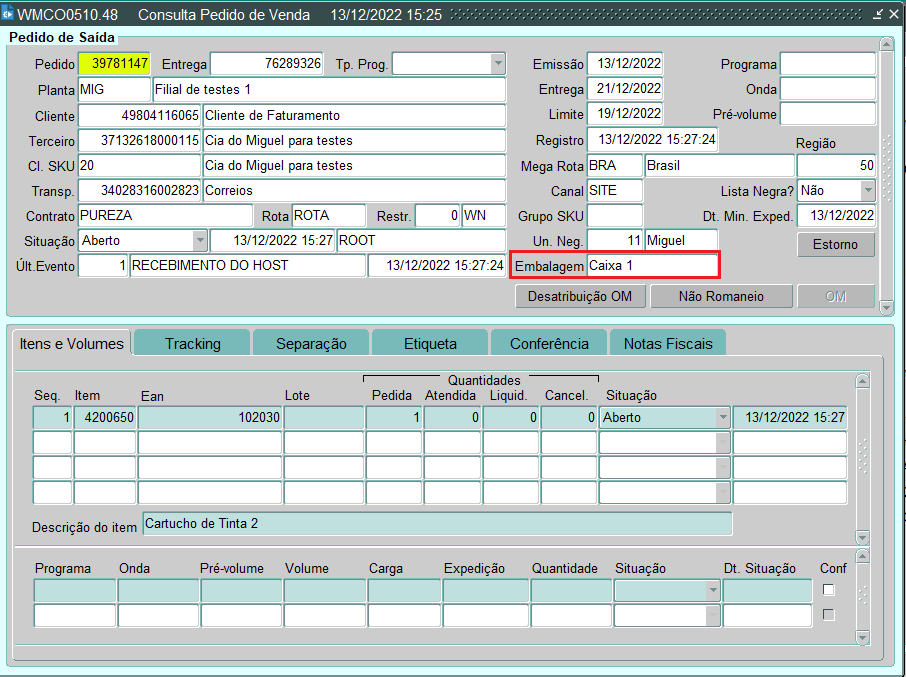Image resolution: width=906 pixels, height=677 pixels.
Task: Tick the first Conf checkbox
Action: coord(829,590)
